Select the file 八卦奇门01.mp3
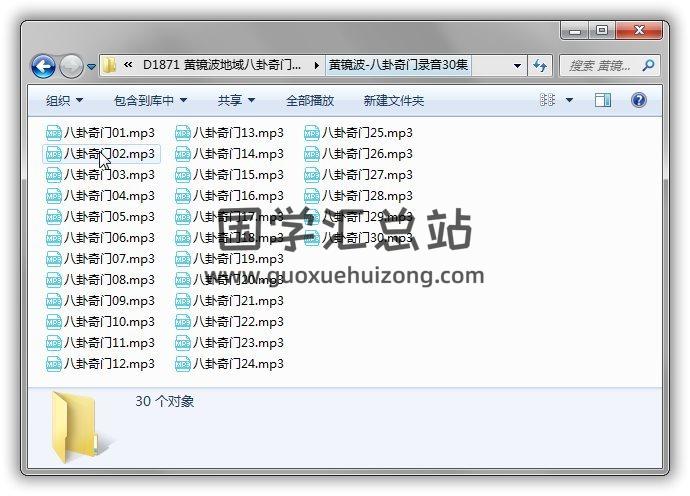Viewport: 690px width, 496px height. tap(101, 132)
